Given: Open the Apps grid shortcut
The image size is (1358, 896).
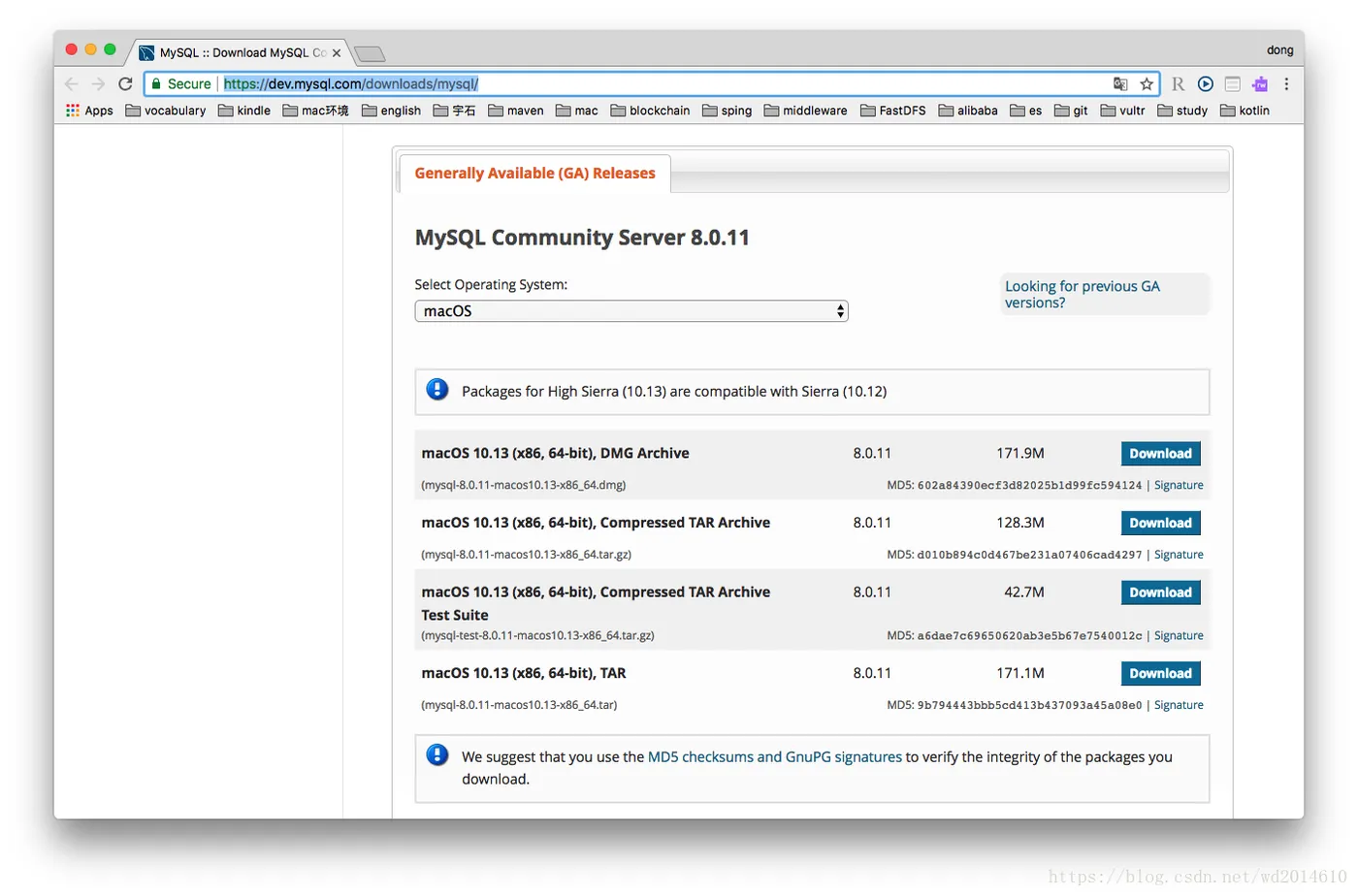Looking at the screenshot, I should (89, 111).
